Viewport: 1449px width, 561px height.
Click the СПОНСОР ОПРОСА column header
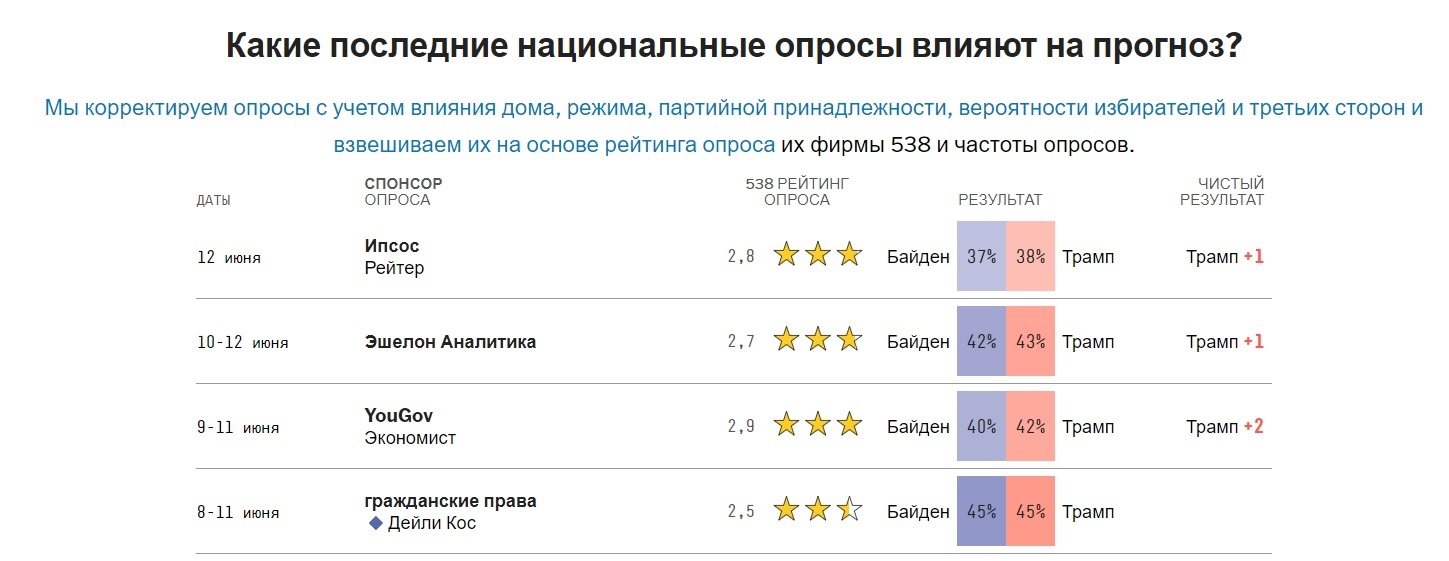tap(403, 192)
